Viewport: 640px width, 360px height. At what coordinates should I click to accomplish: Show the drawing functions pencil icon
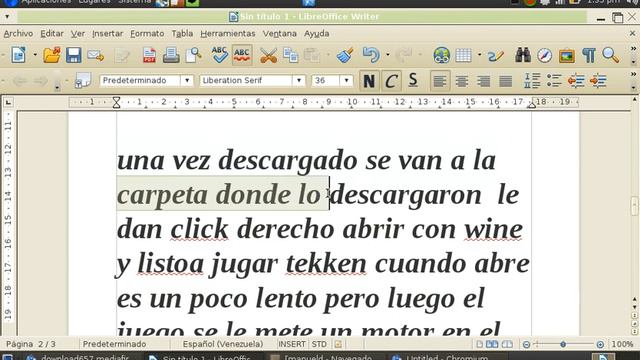496,55
